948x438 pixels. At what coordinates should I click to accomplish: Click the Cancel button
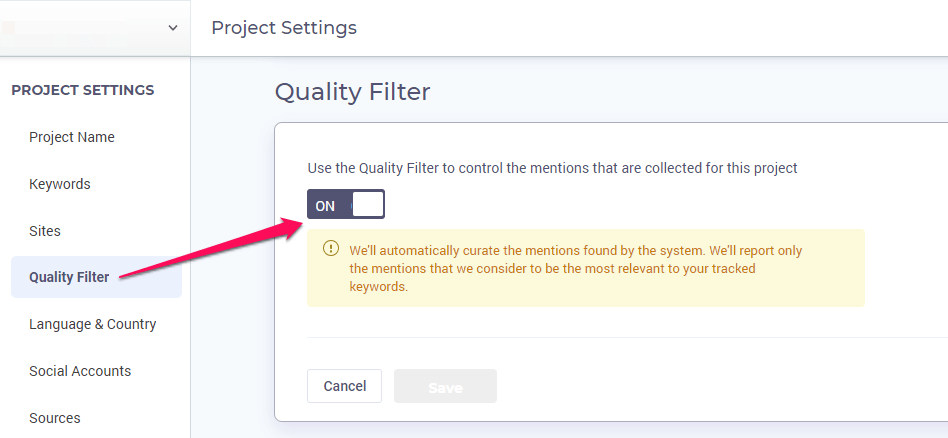(345, 386)
